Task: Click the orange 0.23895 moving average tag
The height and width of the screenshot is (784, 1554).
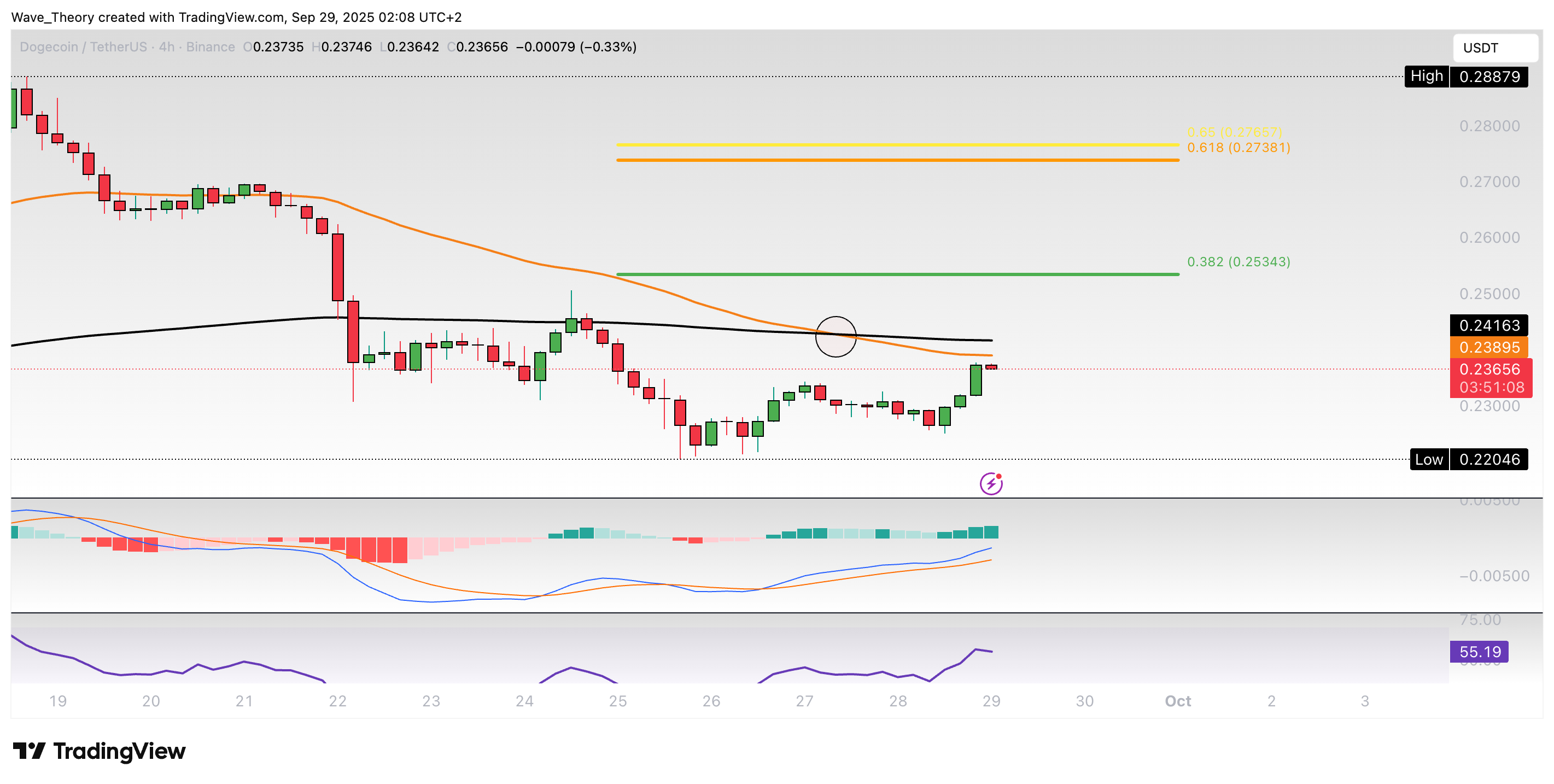Action: 1488,347
